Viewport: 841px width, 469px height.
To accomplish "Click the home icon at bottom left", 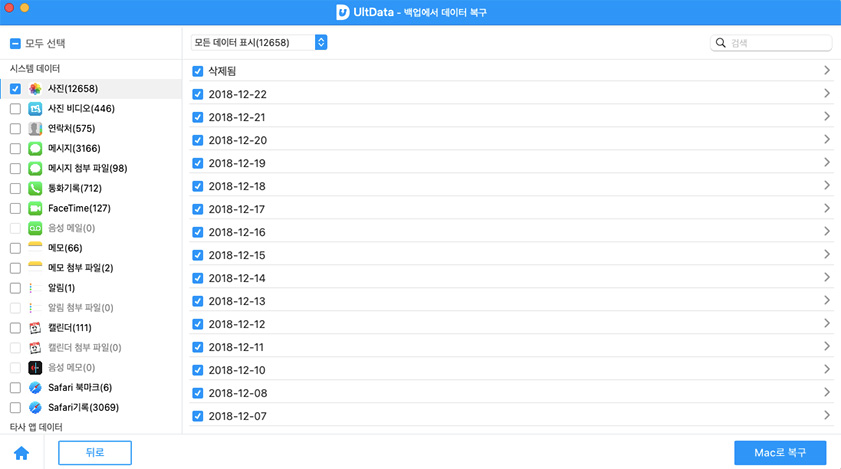I will click(21, 453).
